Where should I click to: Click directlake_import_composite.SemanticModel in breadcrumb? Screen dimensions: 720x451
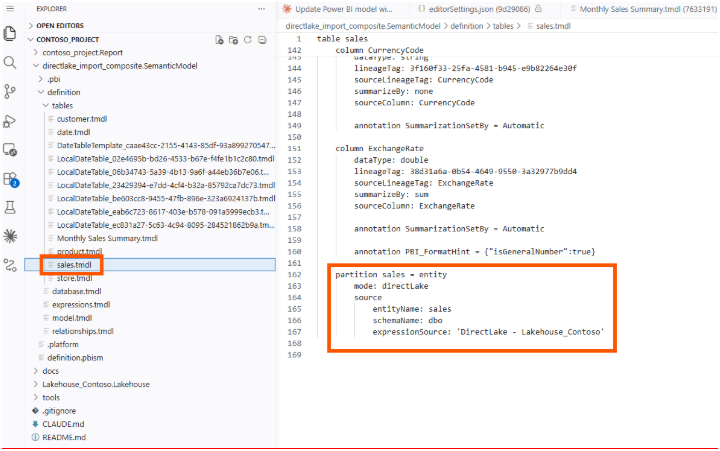coord(363,26)
